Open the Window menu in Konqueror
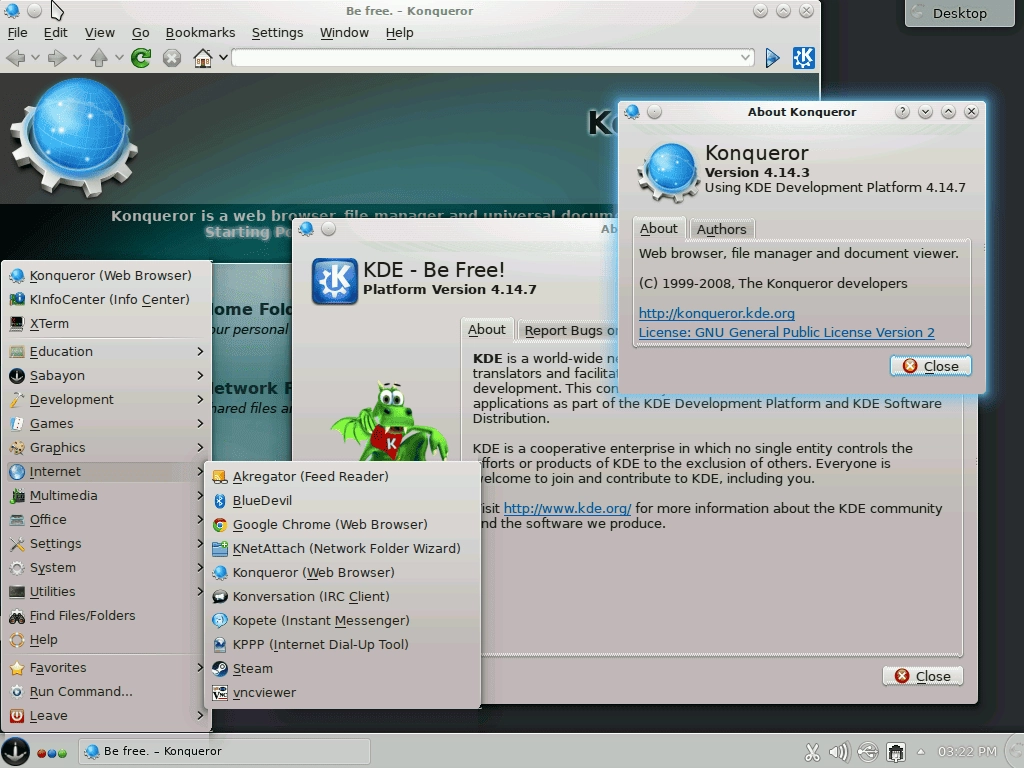The width and height of the screenshot is (1024, 768). click(344, 33)
